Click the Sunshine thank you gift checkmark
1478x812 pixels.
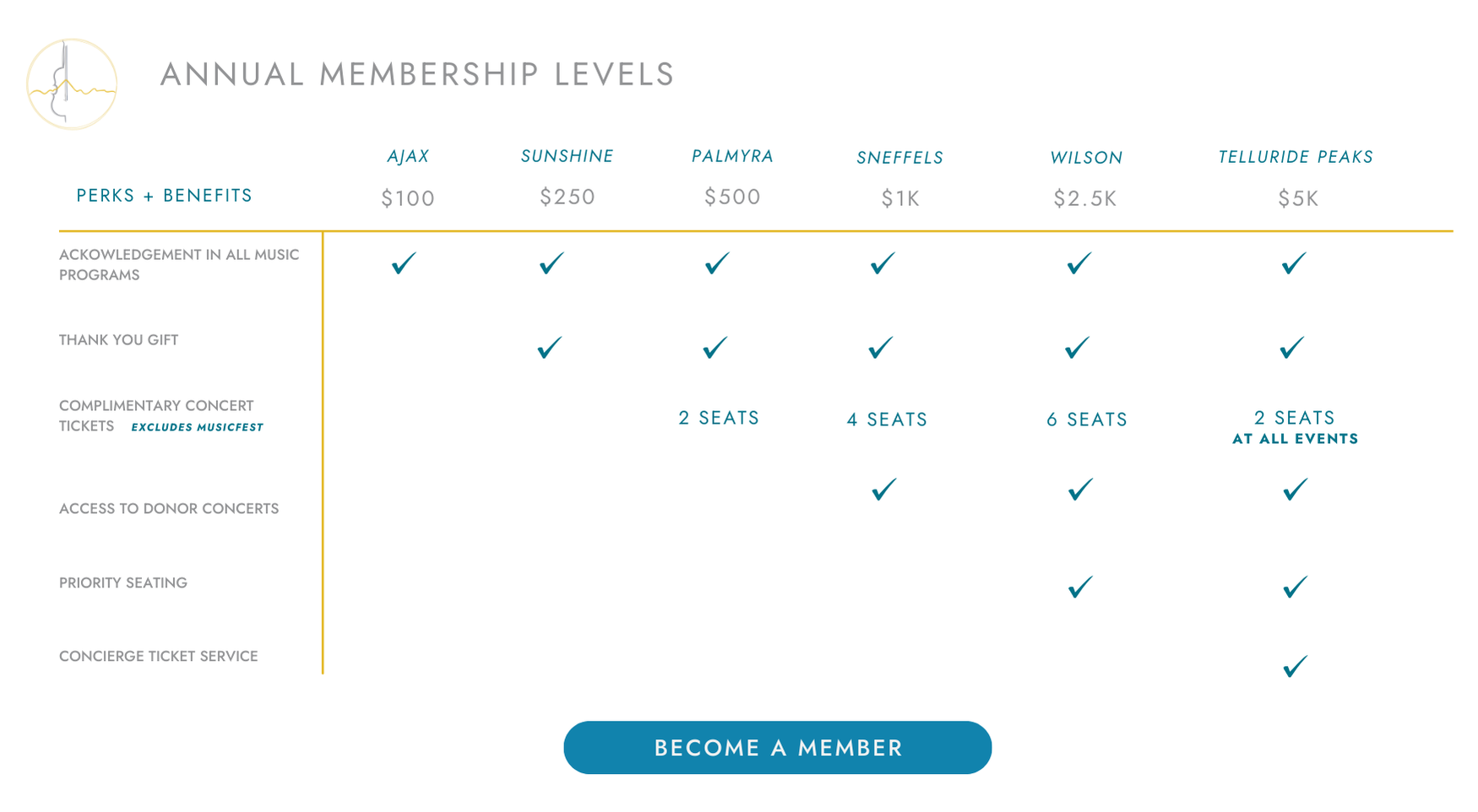click(550, 348)
